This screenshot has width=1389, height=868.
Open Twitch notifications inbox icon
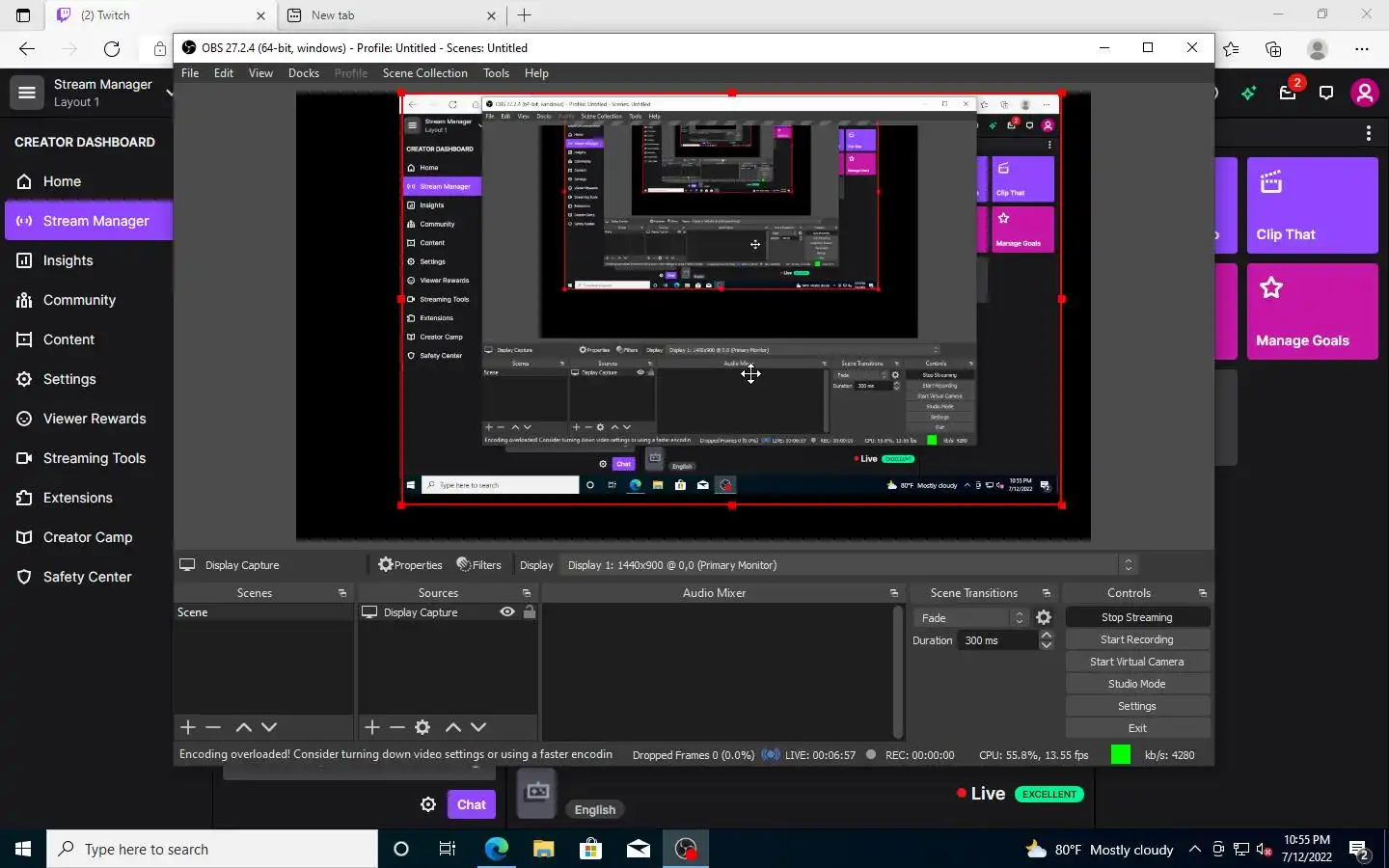coord(1288,93)
